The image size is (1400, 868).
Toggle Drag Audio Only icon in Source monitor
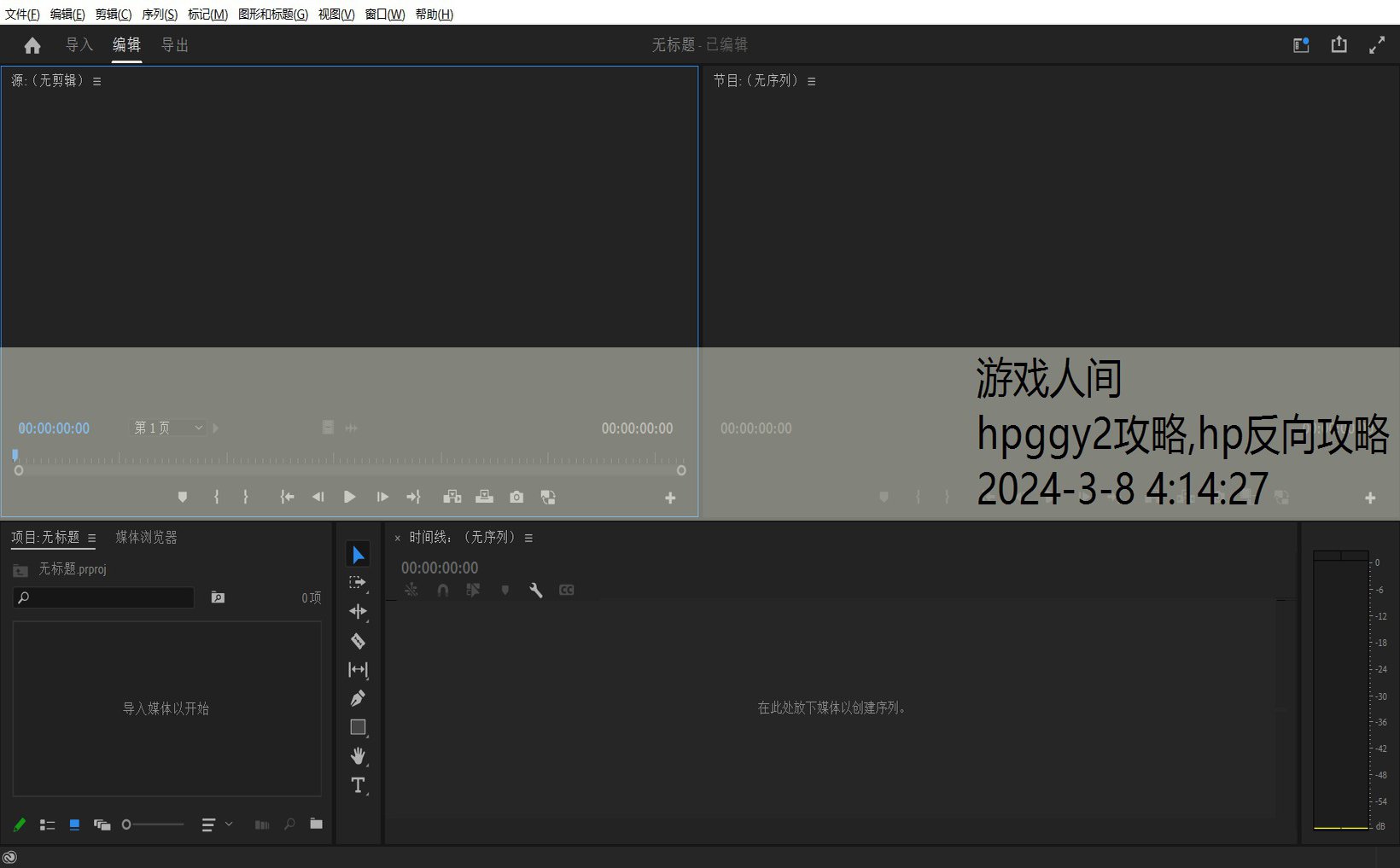(352, 428)
